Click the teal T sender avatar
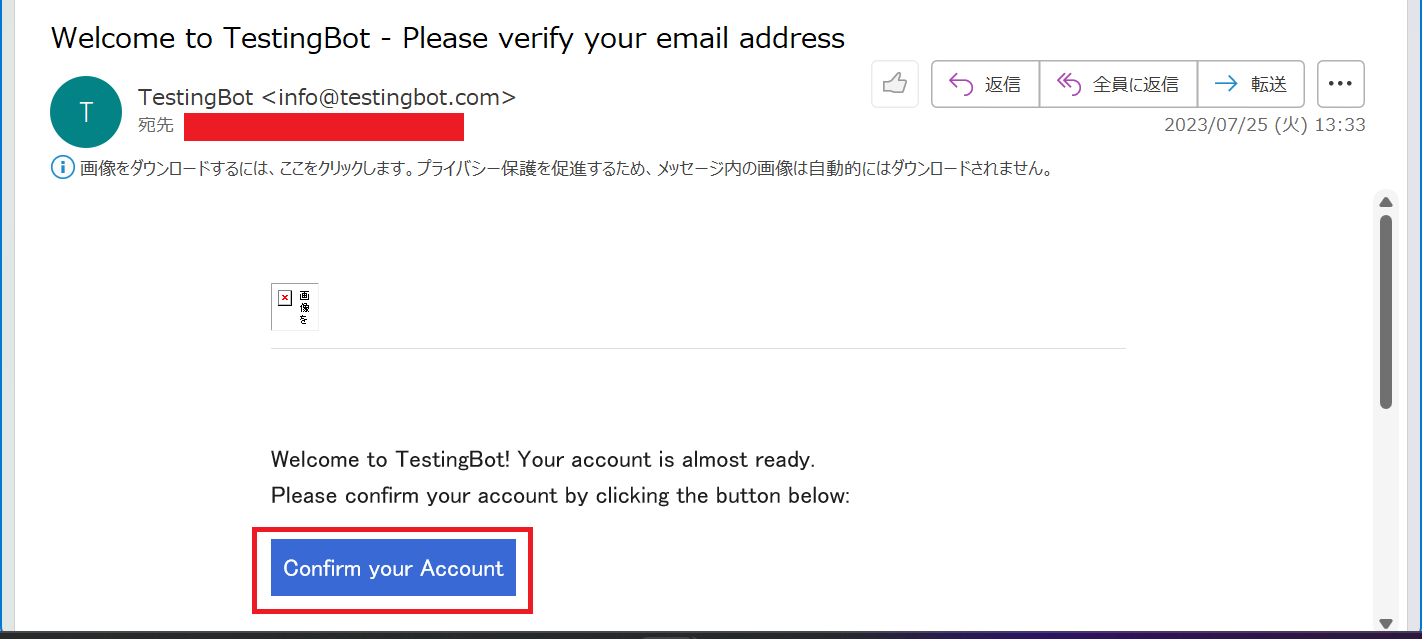Image resolution: width=1422 pixels, height=639 pixels. tap(86, 112)
